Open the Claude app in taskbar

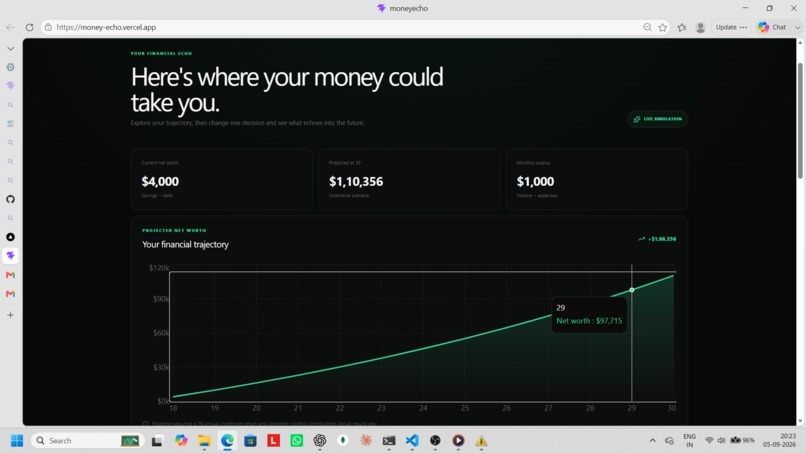coord(366,441)
